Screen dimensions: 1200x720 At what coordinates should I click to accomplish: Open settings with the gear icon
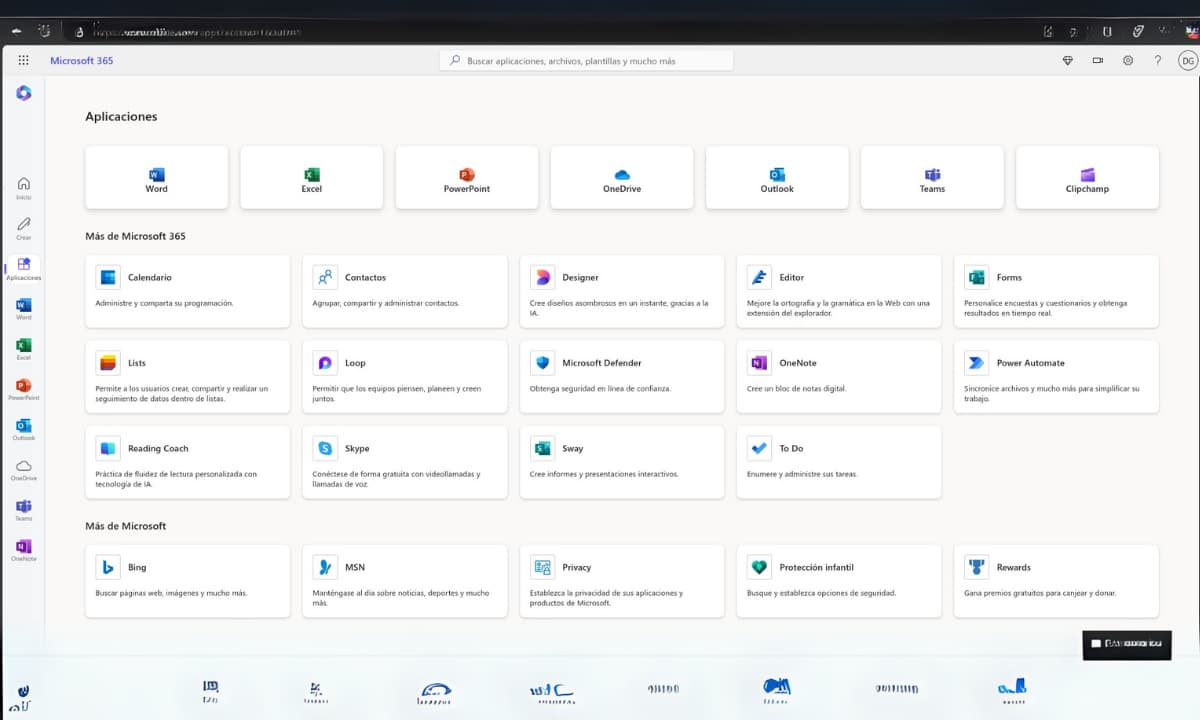click(1128, 61)
